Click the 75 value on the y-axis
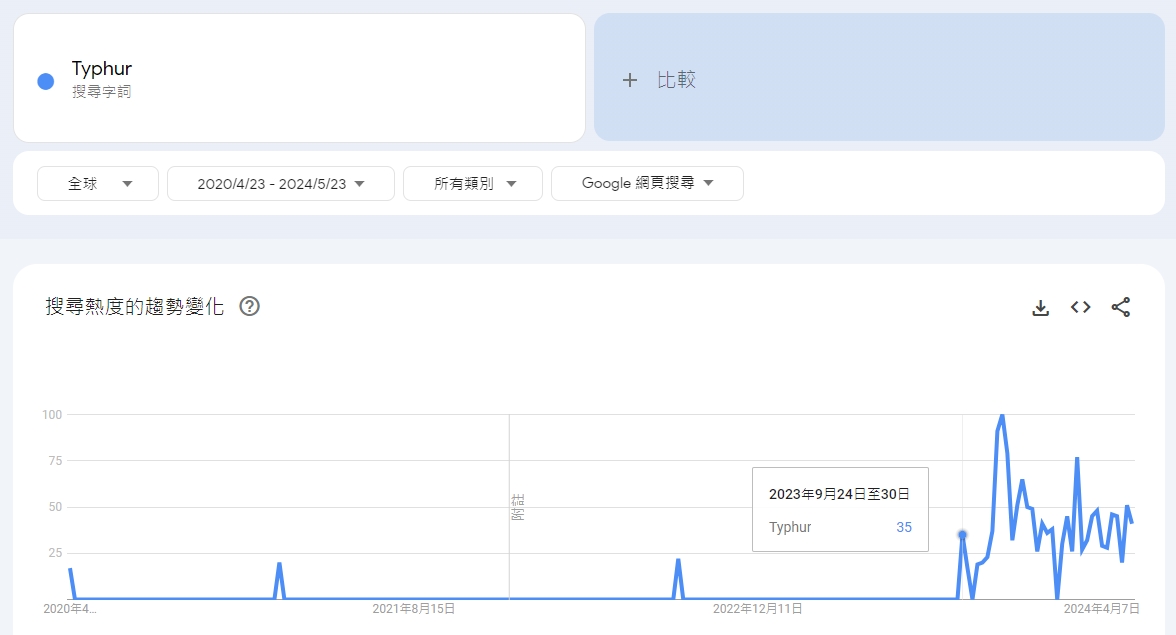The height and width of the screenshot is (635, 1176). tap(55, 460)
